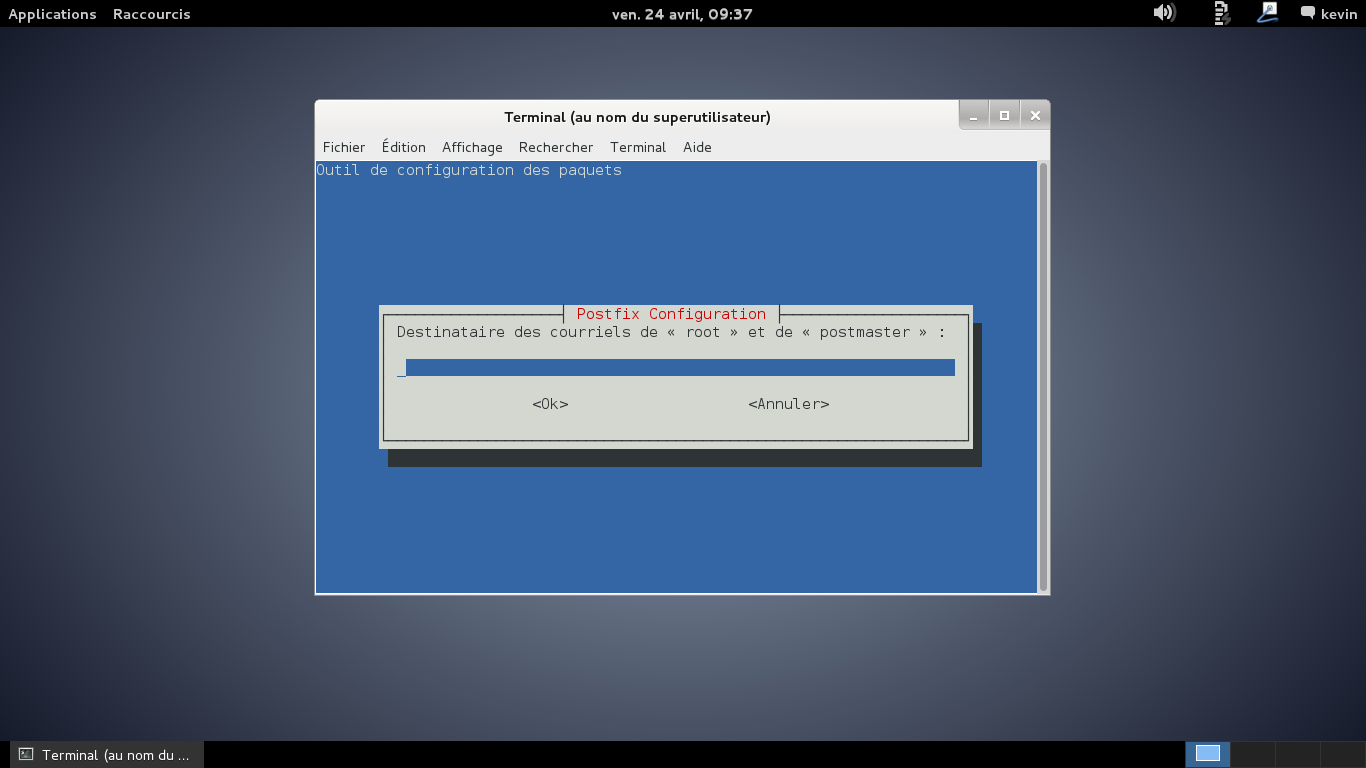
Task: Switch to the second workspace
Action: pos(1253,754)
